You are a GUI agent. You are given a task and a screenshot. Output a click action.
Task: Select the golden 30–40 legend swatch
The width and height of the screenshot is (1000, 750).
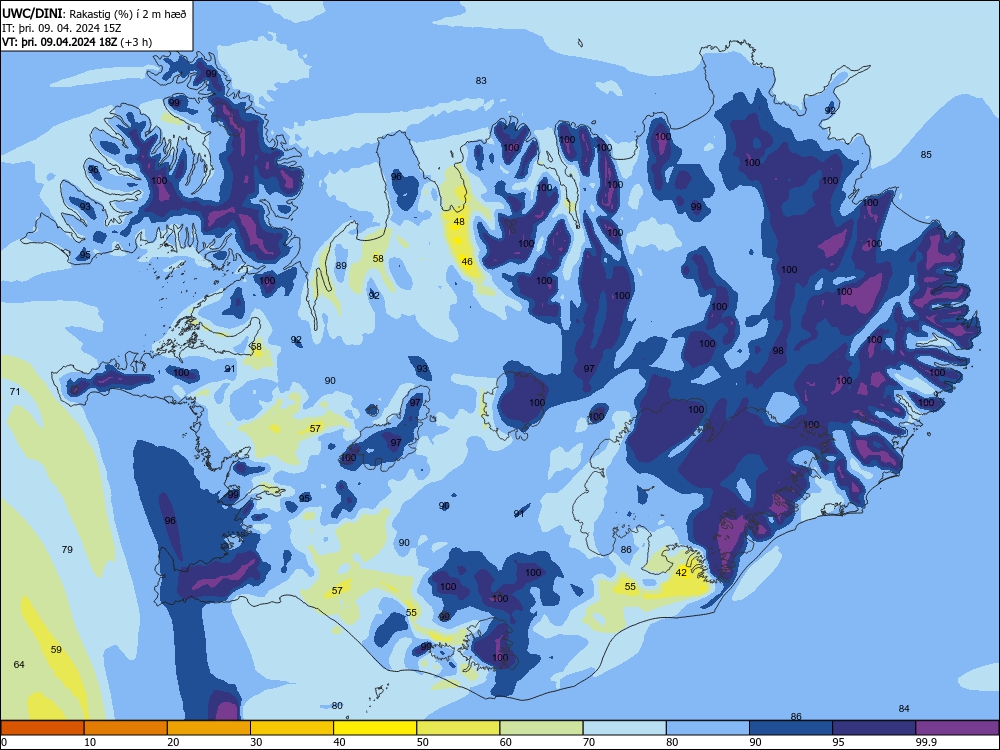click(292, 728)
